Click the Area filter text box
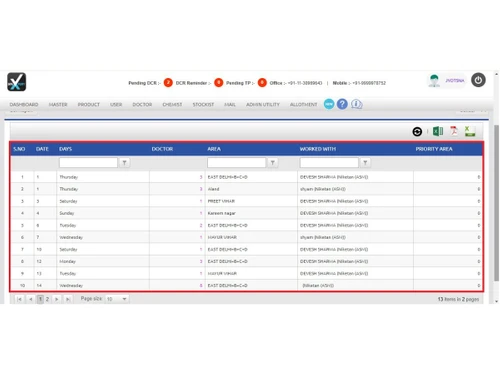The image size is (500, 375). (237, 163)
